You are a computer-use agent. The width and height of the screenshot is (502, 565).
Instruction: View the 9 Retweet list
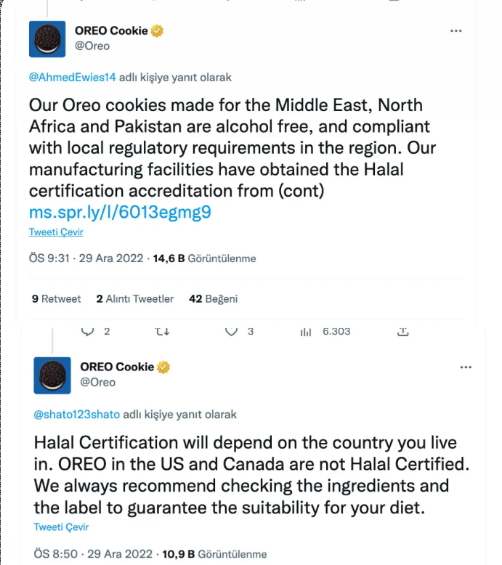(56, 299)
